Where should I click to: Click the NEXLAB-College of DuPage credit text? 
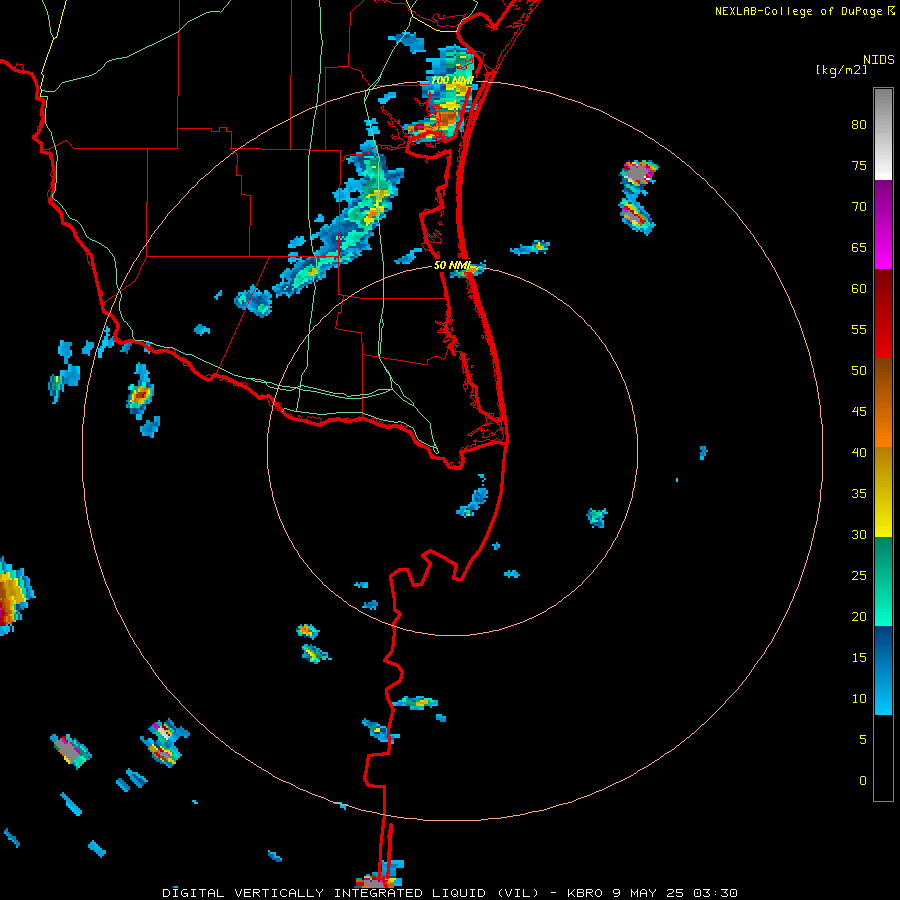coord(798,11)
